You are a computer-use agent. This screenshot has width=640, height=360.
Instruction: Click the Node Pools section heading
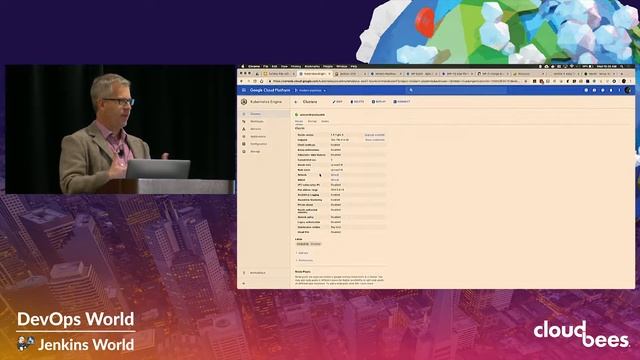302,271
